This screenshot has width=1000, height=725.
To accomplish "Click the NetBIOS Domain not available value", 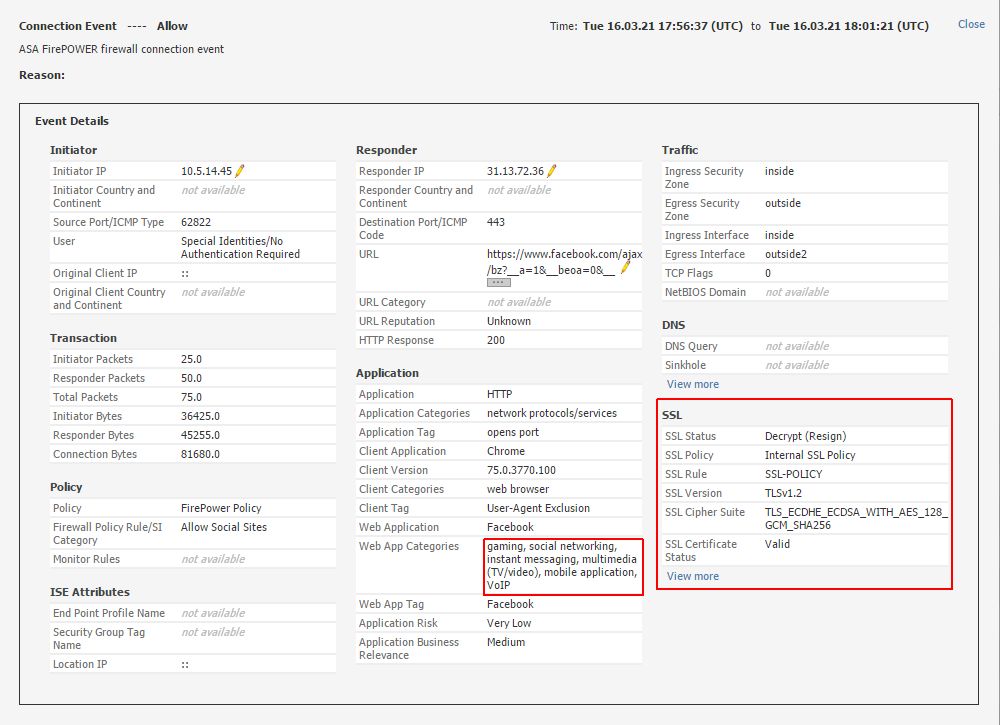I will point(797,292).
